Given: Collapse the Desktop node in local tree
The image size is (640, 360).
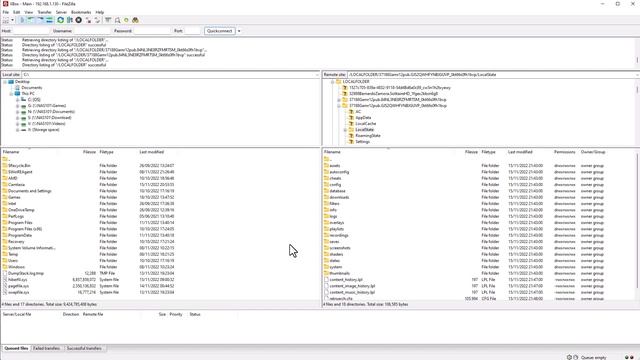Looking at the screenshot, I should point(5,82).
